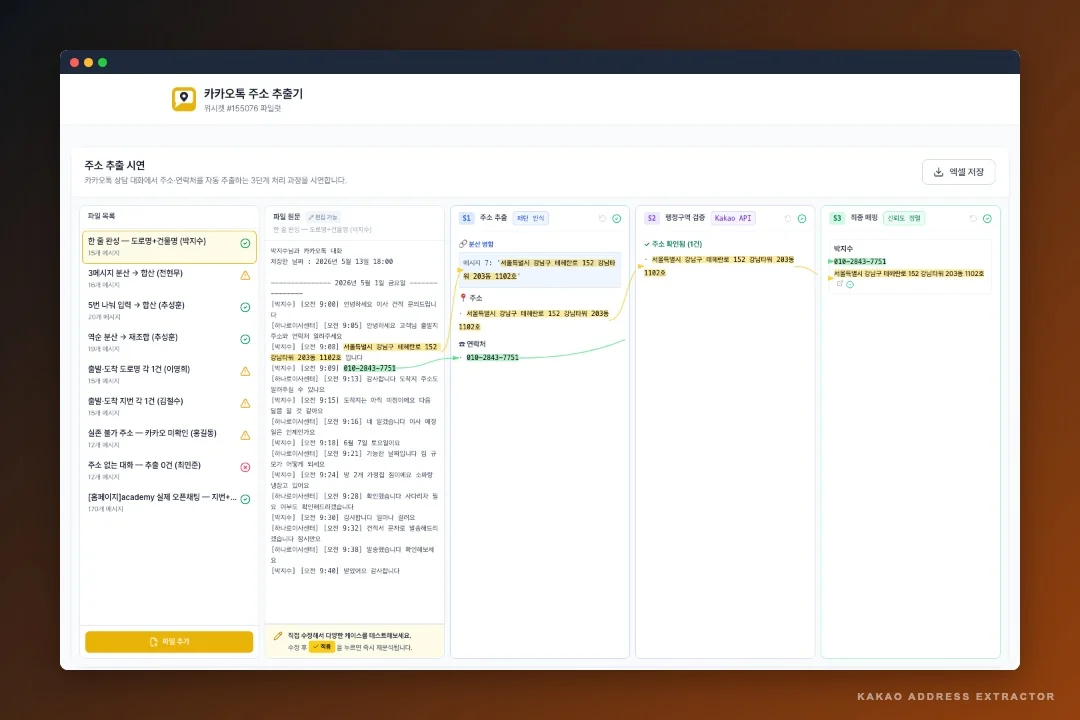Click small check circle under S3 address
Viewport: 1080px width, 720px height.
850,285
